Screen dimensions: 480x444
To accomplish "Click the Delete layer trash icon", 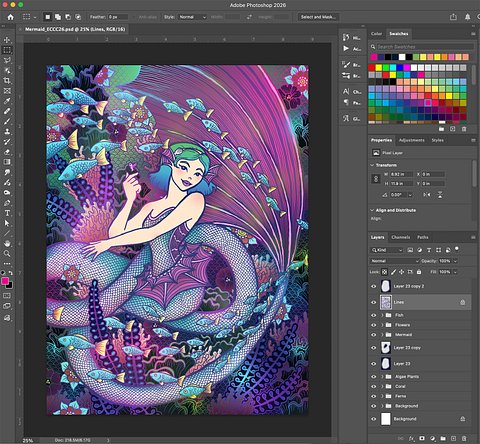I will 464,438.
